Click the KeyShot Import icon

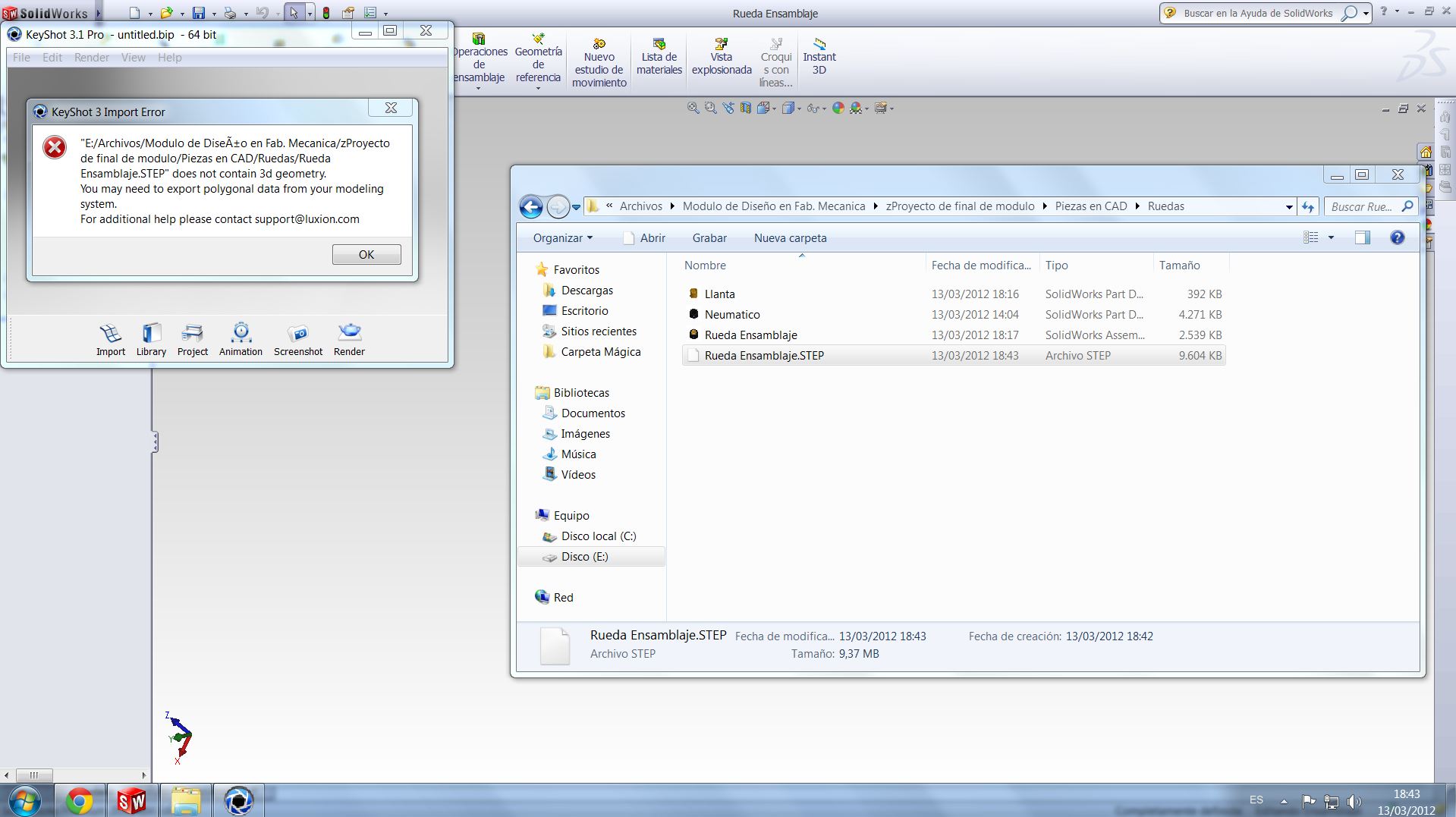111,339
